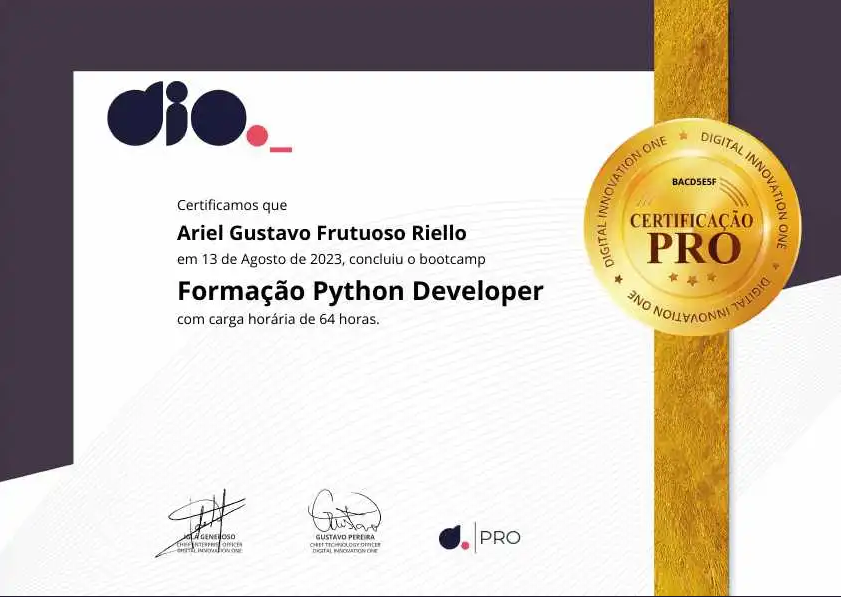Viewport: 841px width, 597px height.
Task: Click the name 'Ariel Gustavo Frutuoso Riello'
Action: [x=322, y=233]
